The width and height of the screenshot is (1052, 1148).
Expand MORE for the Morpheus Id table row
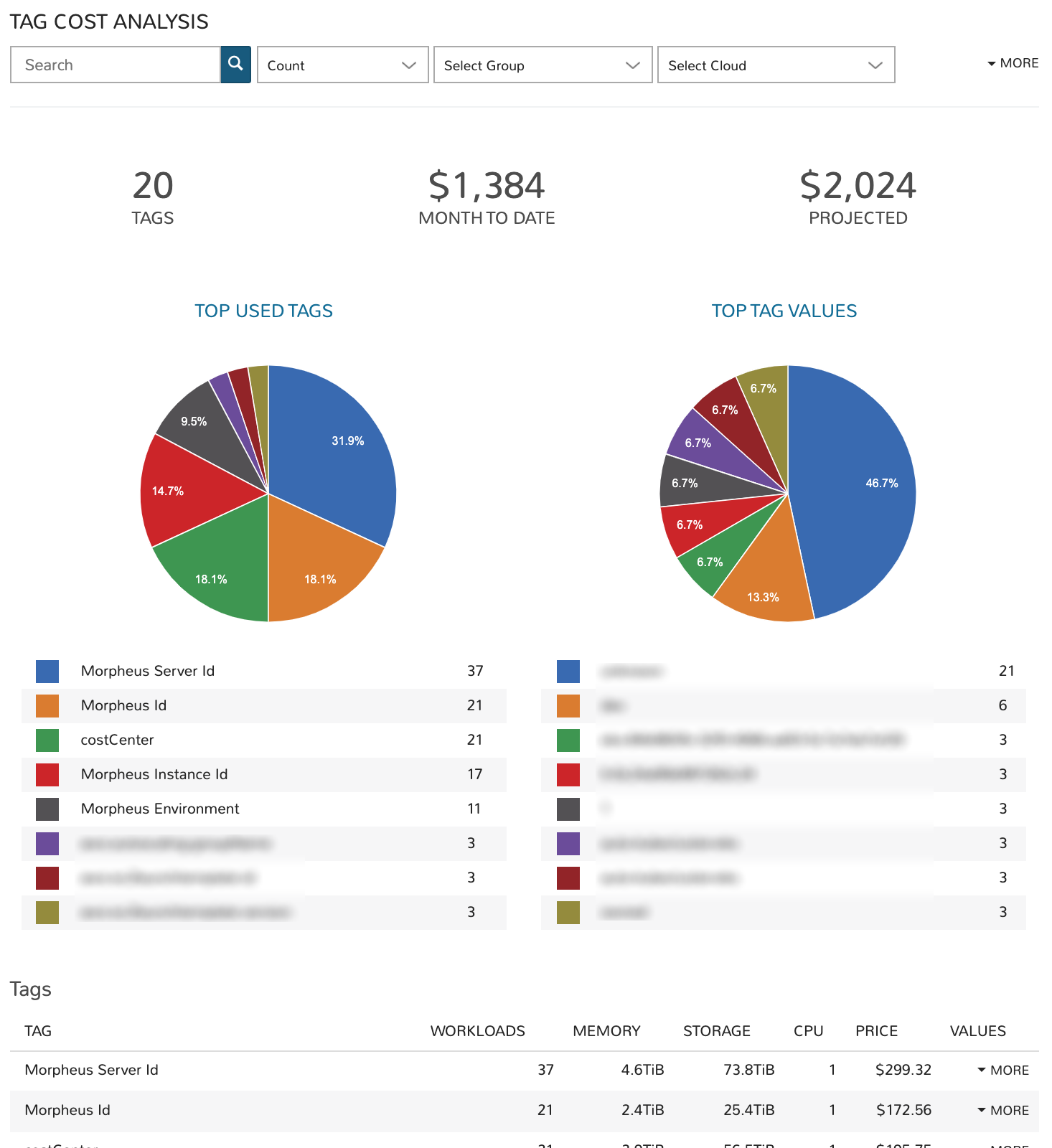(1002, 1110)
